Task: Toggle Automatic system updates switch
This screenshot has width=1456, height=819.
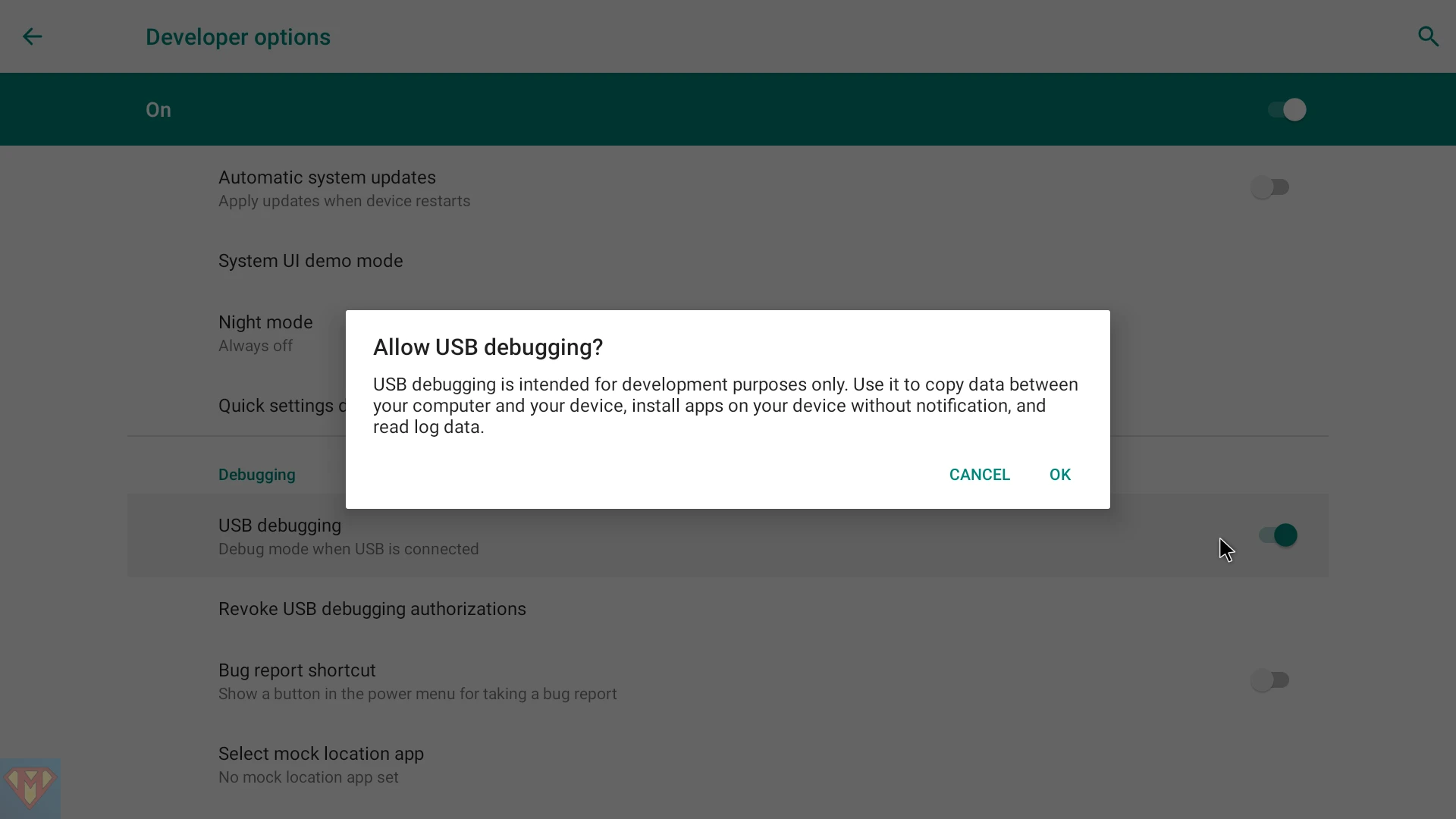Action: [x=1270, y=187]
